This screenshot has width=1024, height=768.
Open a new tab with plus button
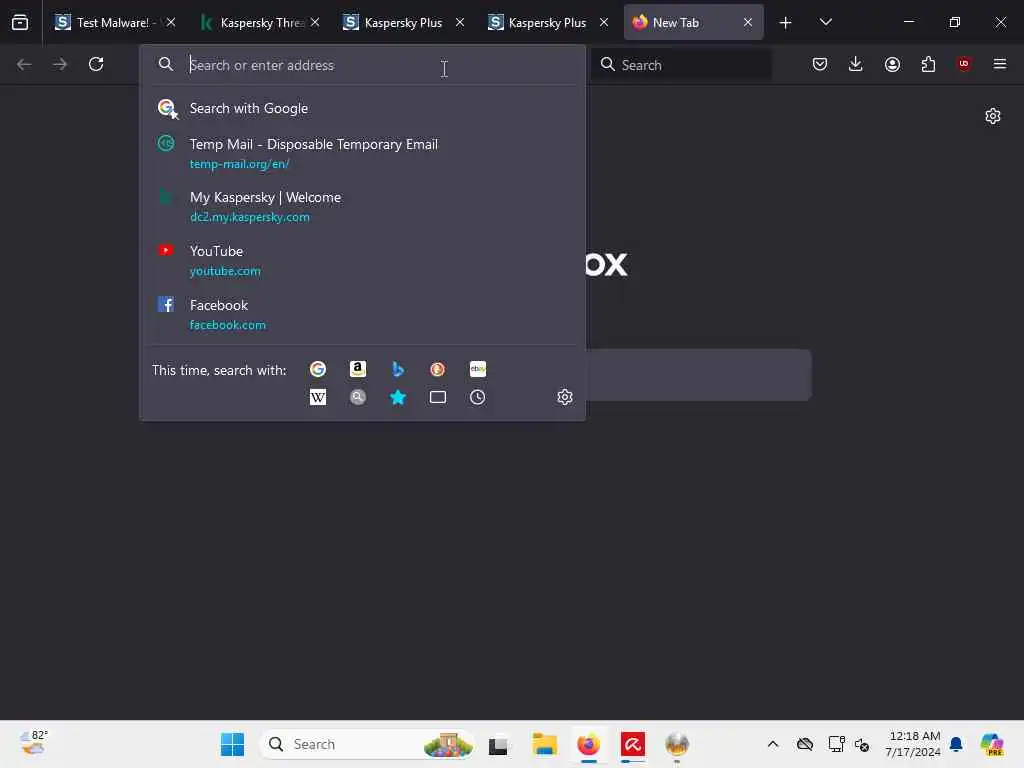(x=786, y=23)
